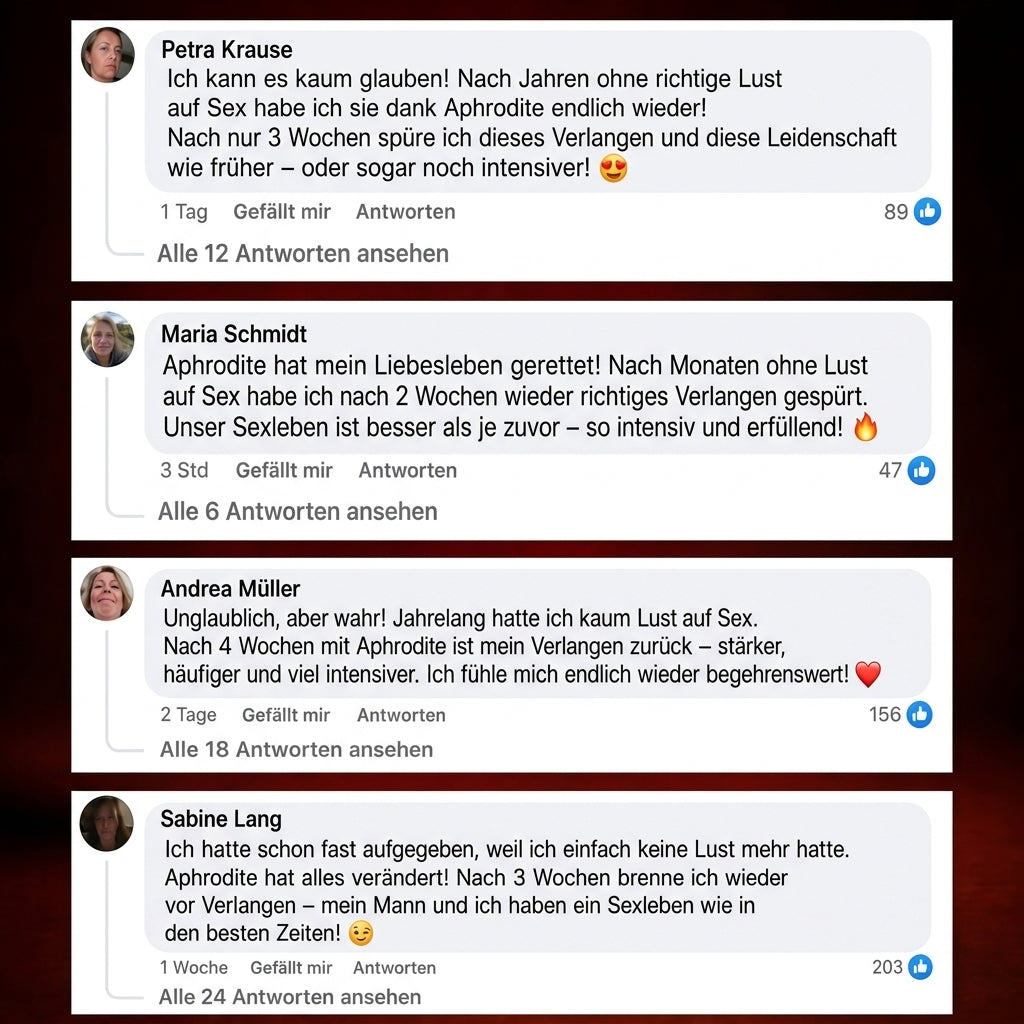Open Sabine Lang's profile picture
The height and width of the screenshot is (1024, 1024).
coord(106,824)
